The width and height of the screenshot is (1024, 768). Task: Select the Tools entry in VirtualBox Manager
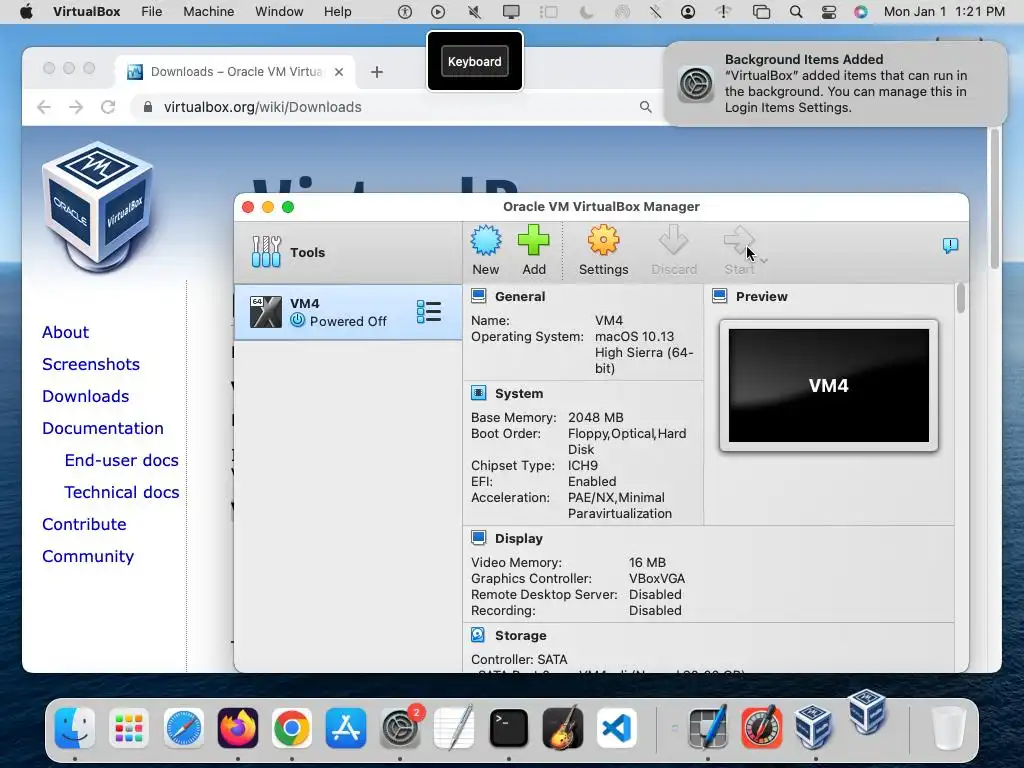(x=348, y=252)
